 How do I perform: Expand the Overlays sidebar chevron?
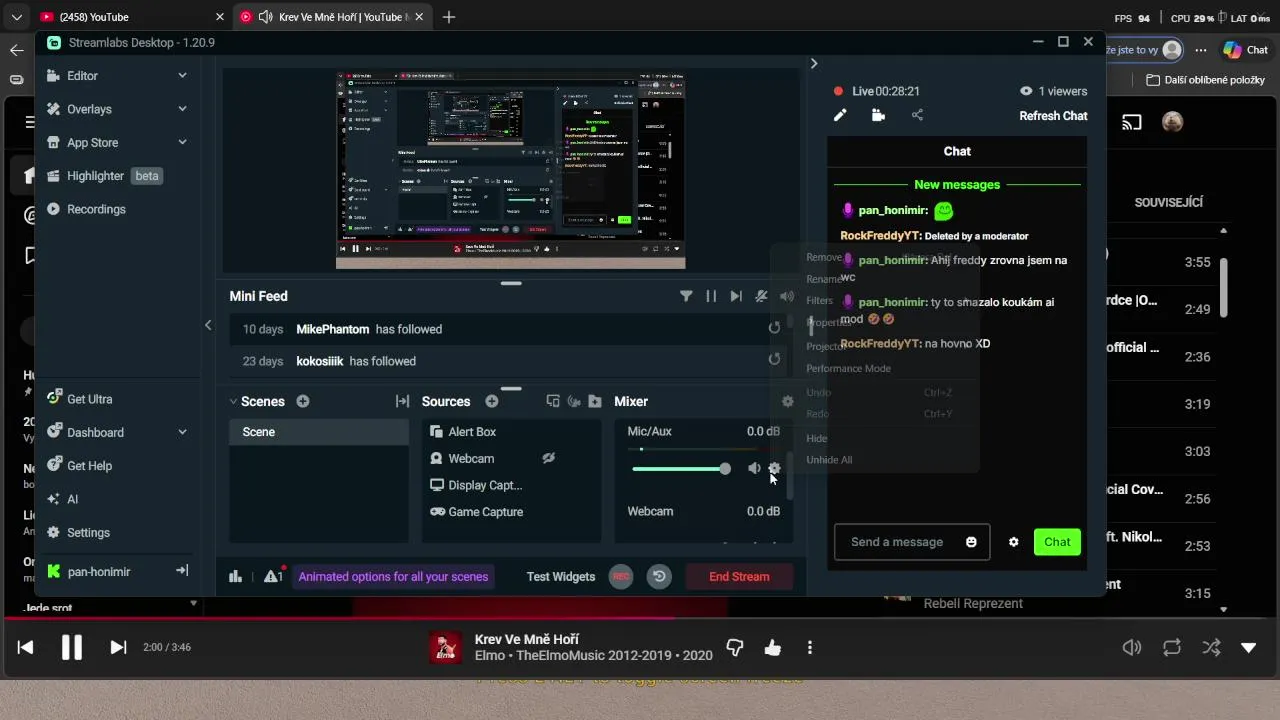click(x=182, y=109)
